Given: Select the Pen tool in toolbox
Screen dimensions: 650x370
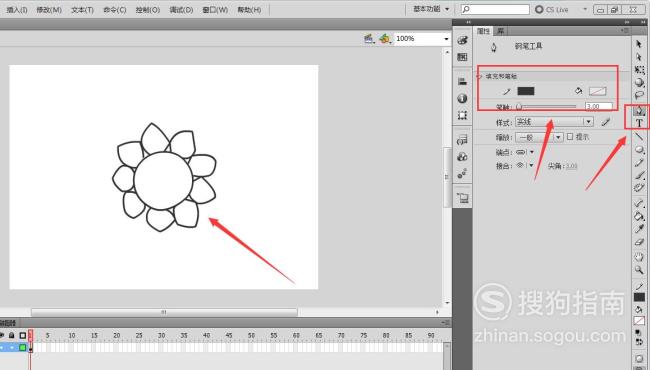Looking at the screenshot, I should click(x=639, y=110).
